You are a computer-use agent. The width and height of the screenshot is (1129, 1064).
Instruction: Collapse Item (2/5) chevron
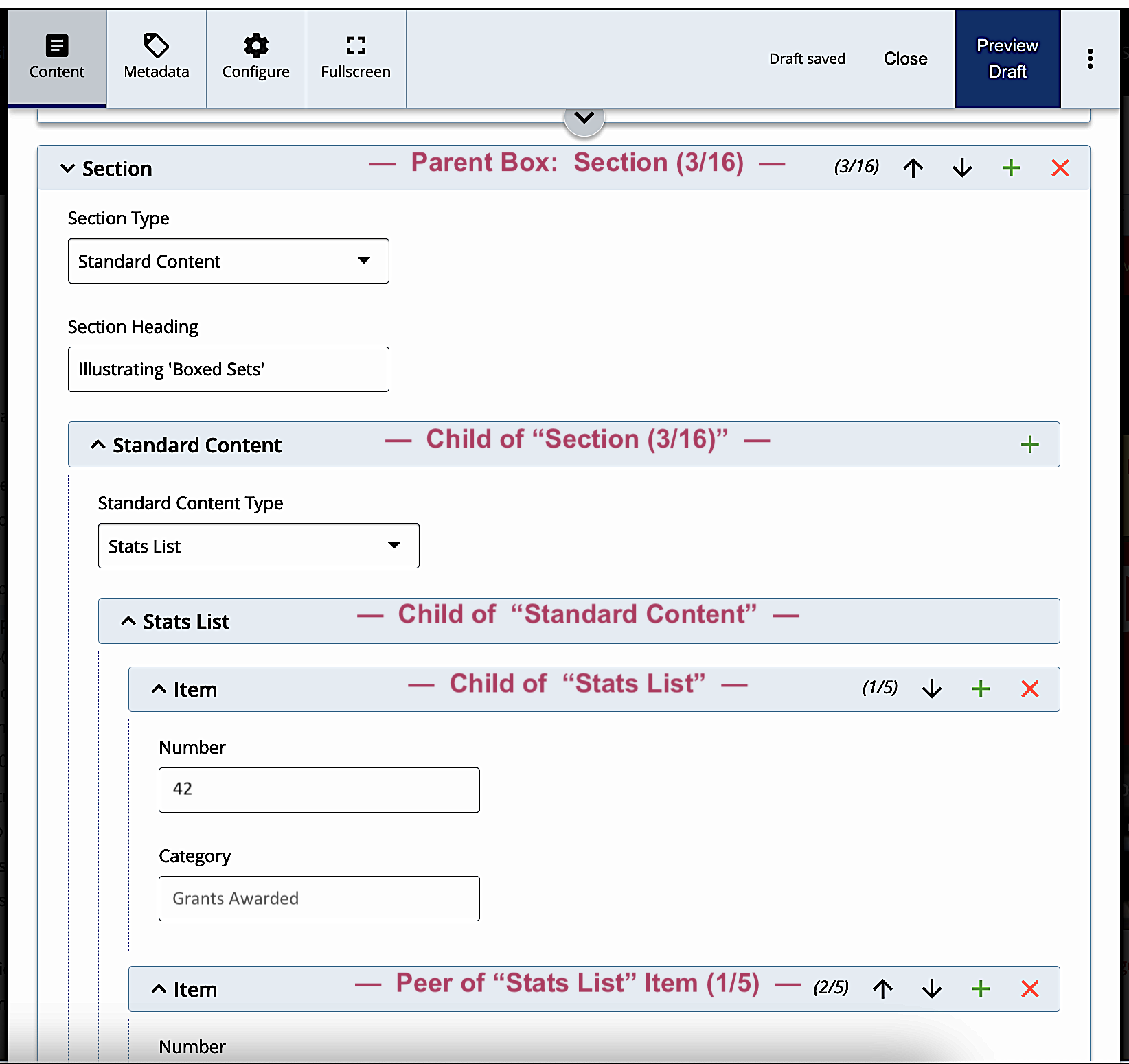pyautogui.click(x=159, y=989)
